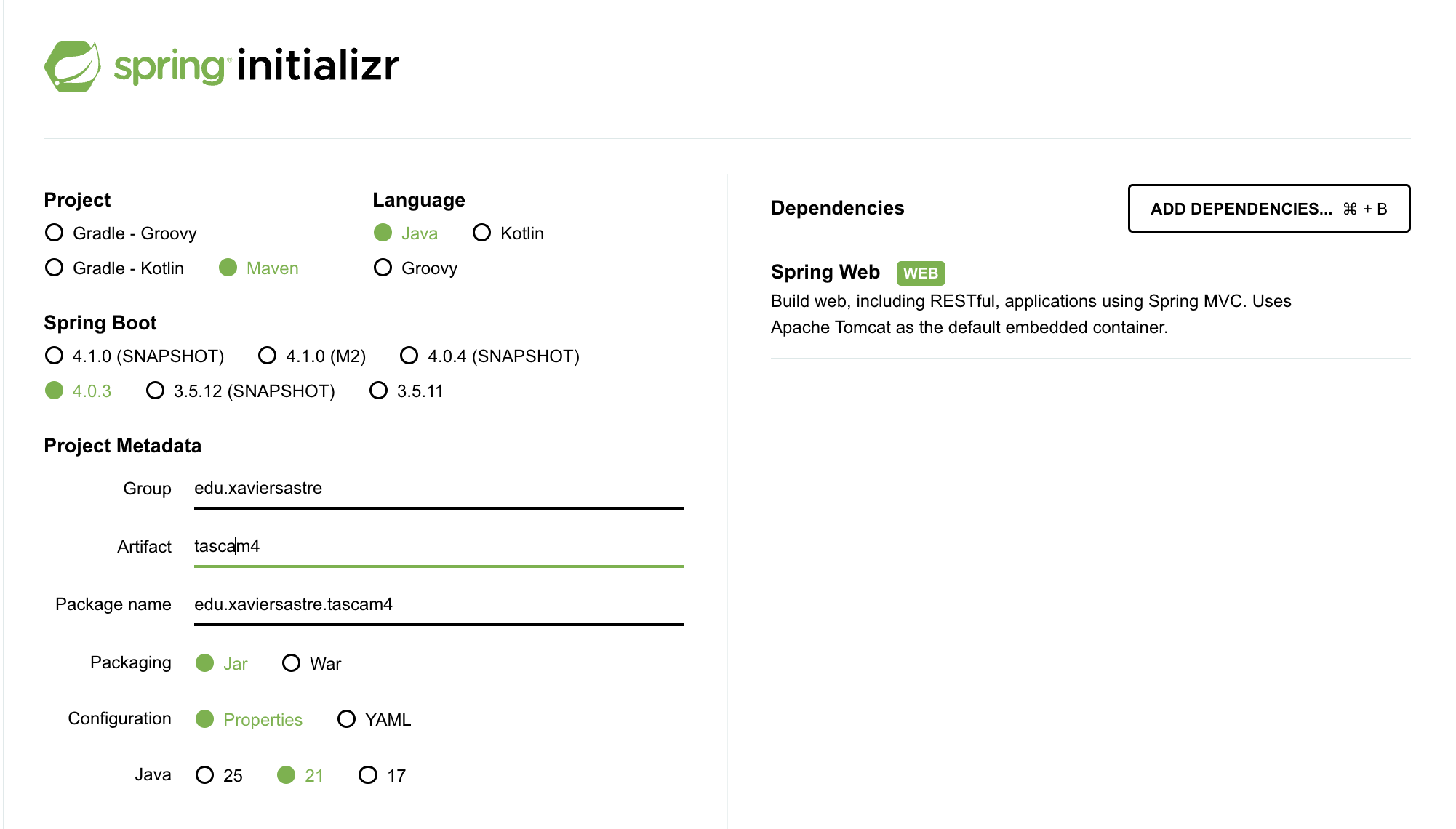Choose Maven as project build tool
Screen dimensions: 1456x829
[x=228, y=268]
